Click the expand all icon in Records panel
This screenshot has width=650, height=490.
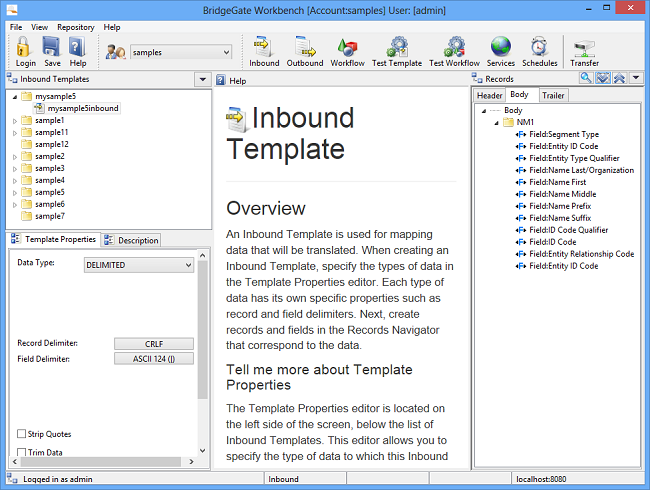(x=602, y=78)
